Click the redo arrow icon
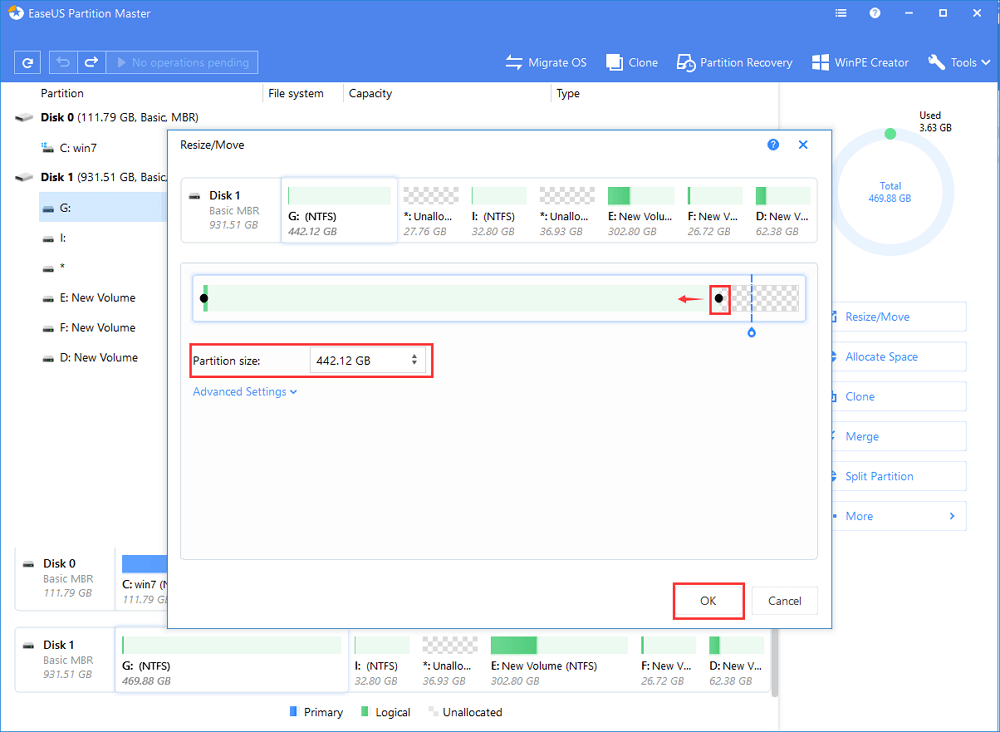The height and width of the screenshot is (732, 1000). [x=91, y=62]
